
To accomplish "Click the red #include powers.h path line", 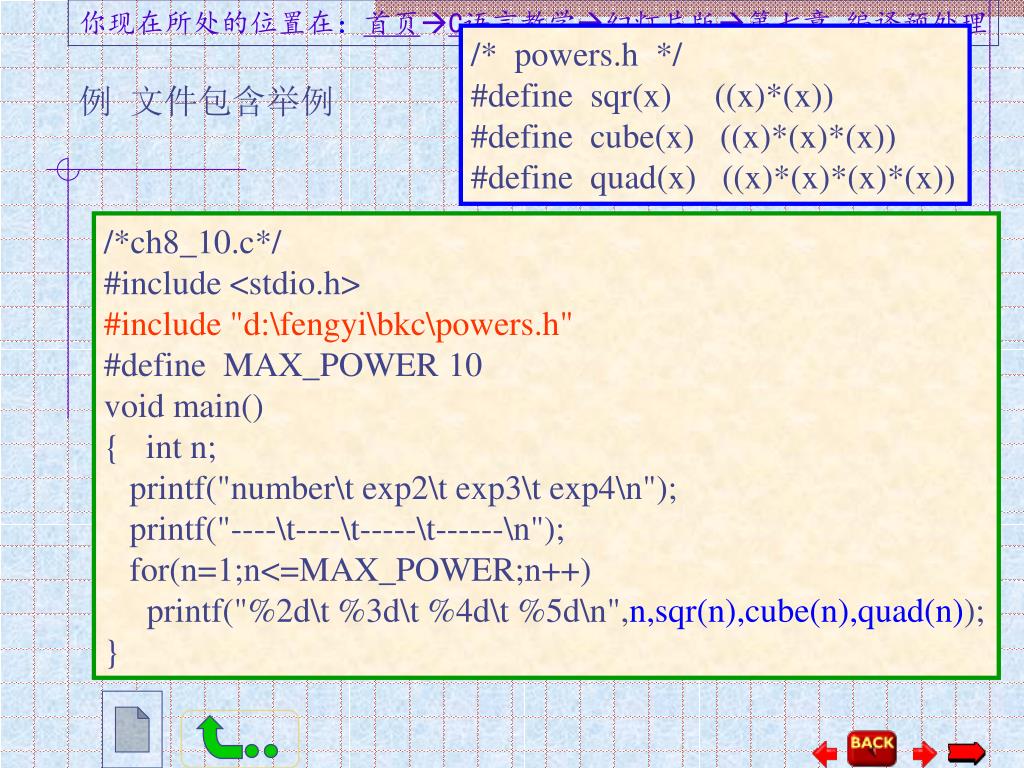I will tap(338, 325).
